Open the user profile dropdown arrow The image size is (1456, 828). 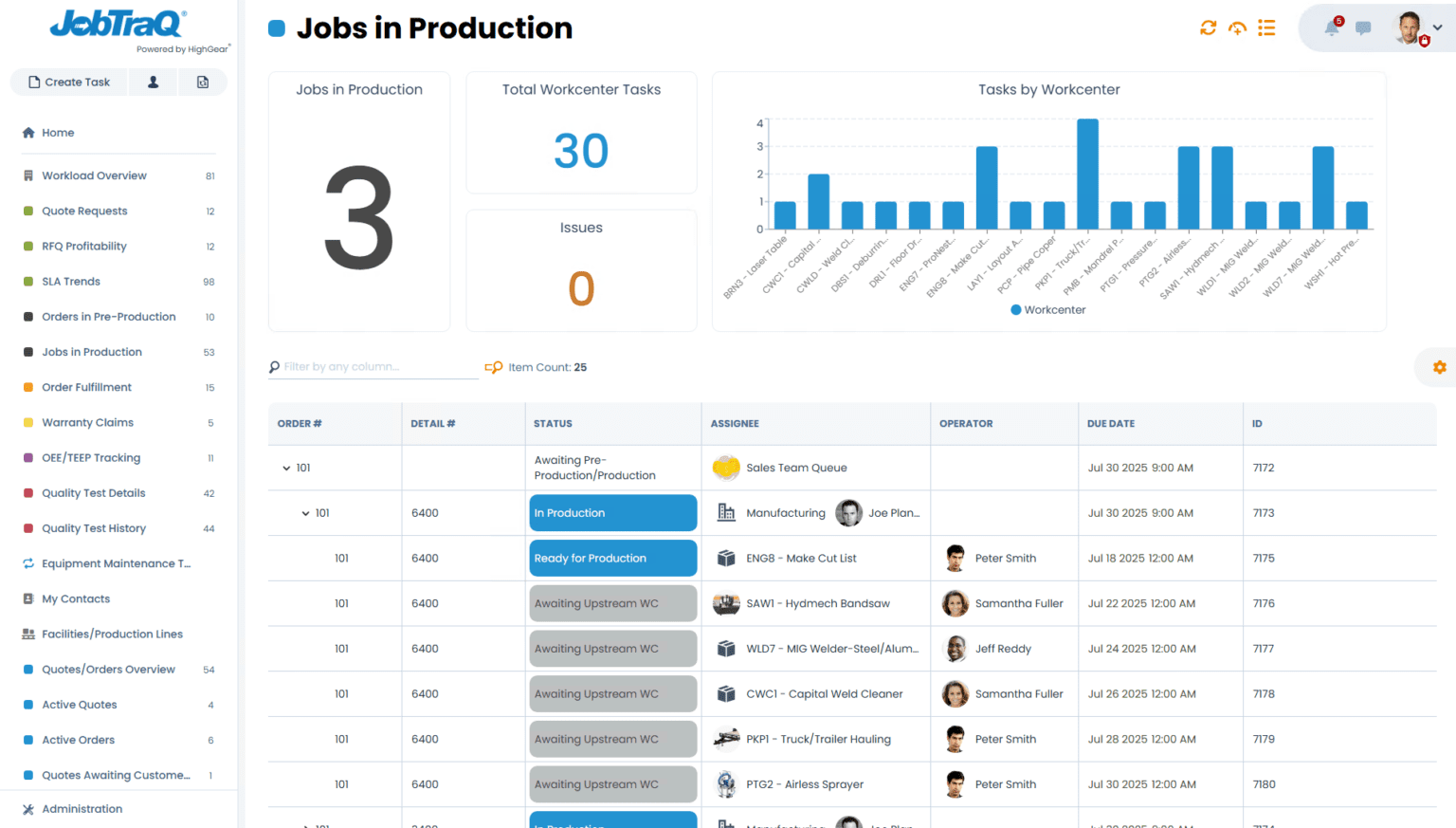[1437, 28]
